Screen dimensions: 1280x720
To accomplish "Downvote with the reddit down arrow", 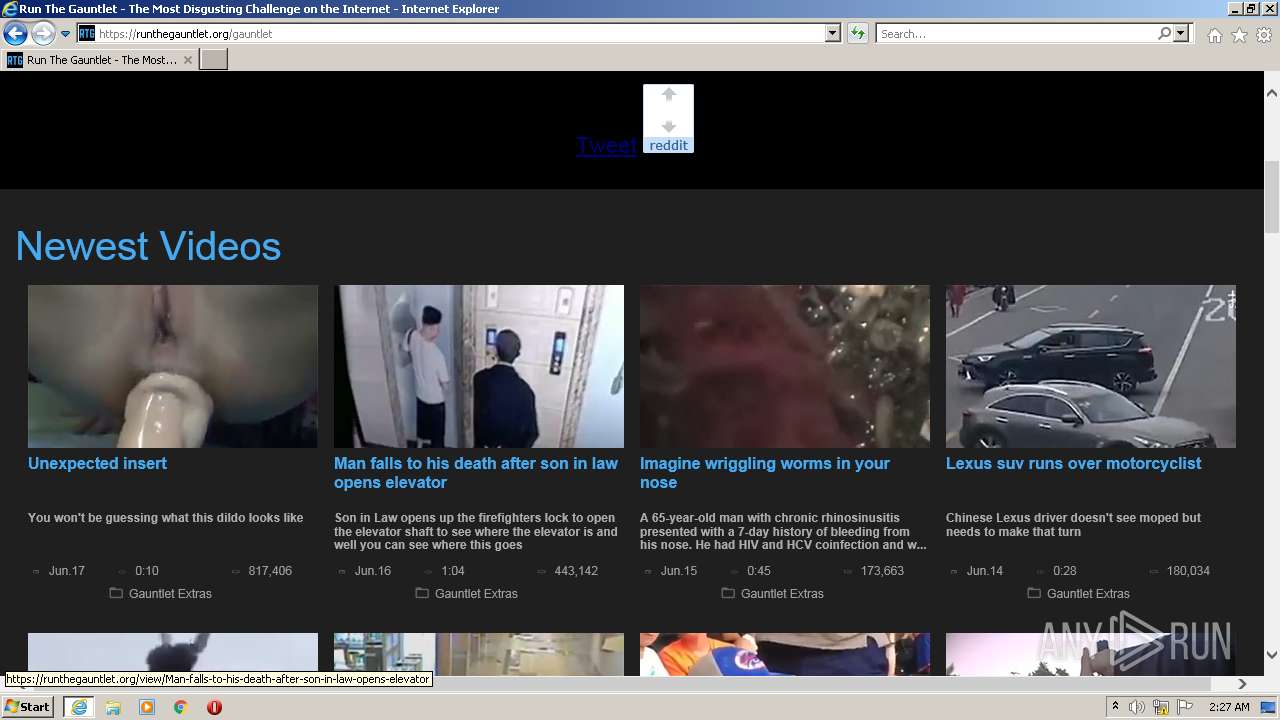I will (x=669, y=126).
